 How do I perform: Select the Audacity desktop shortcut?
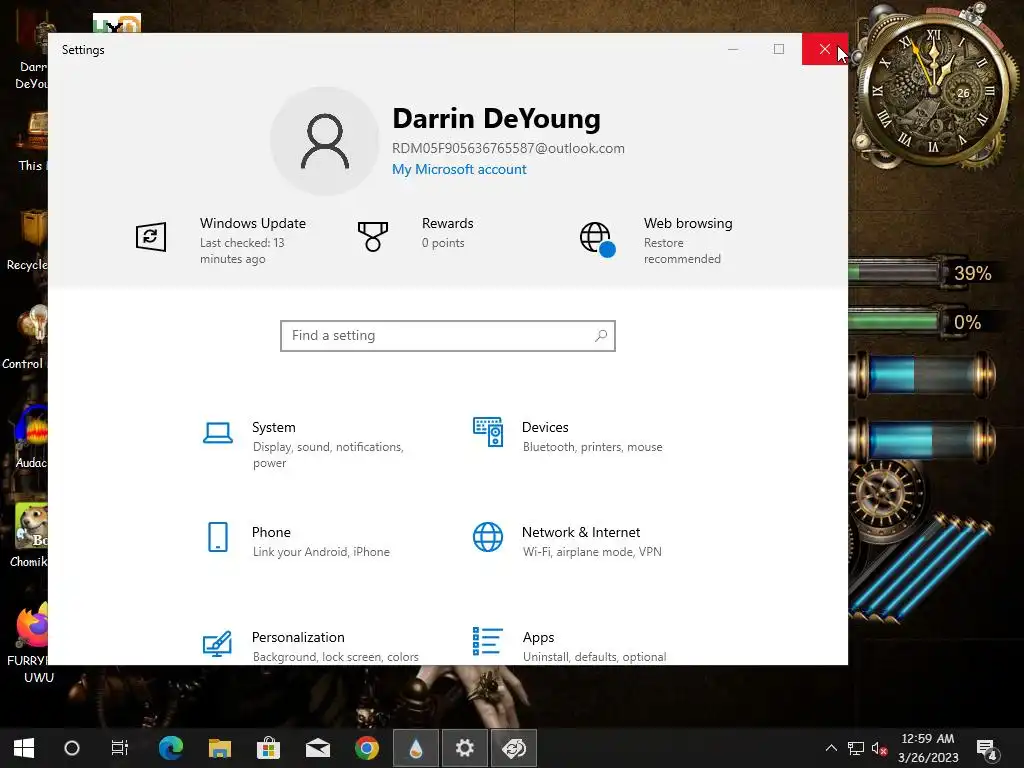(x=30, y=438)
